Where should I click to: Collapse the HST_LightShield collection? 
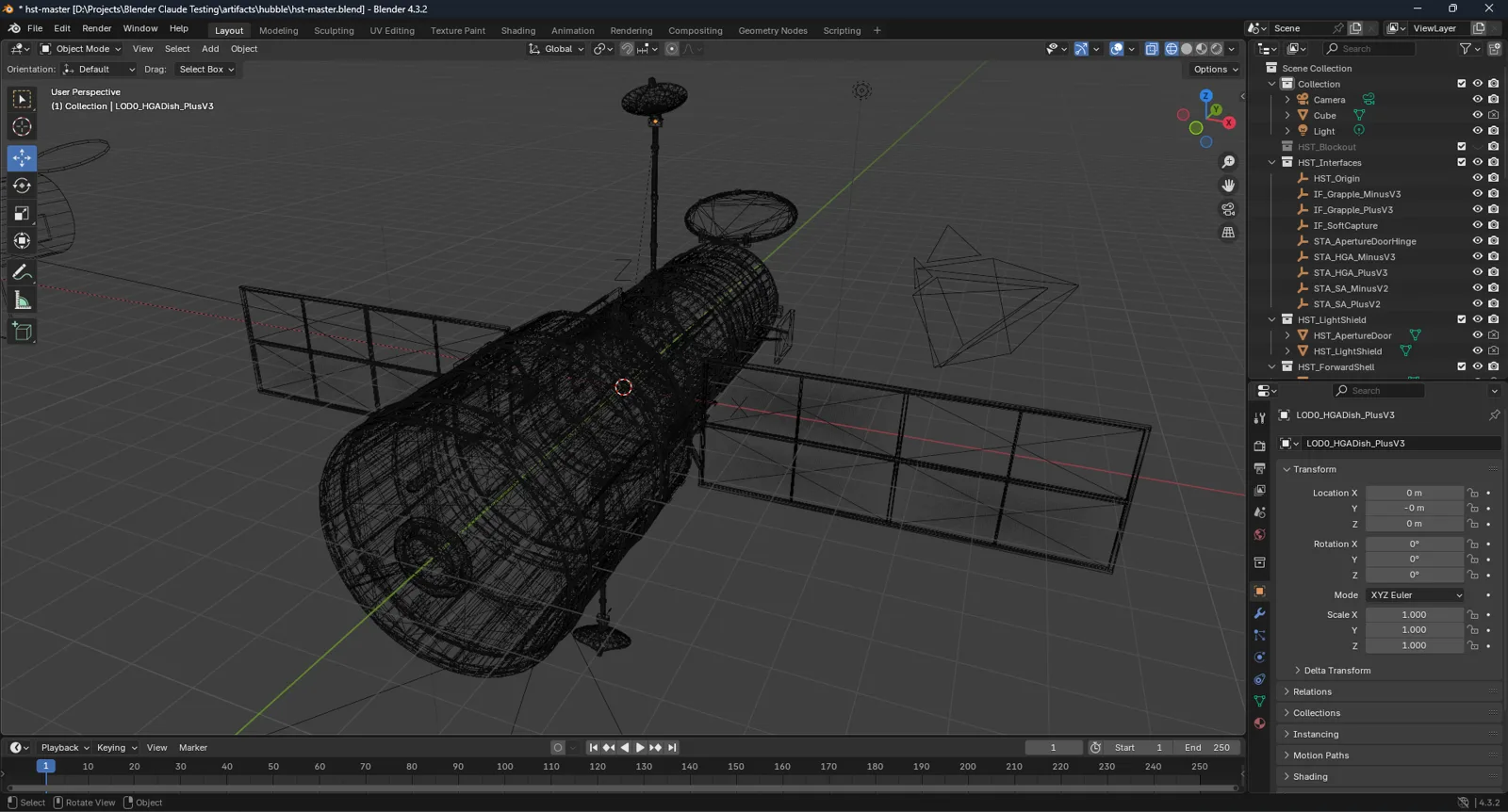[x=1272, y=319]
